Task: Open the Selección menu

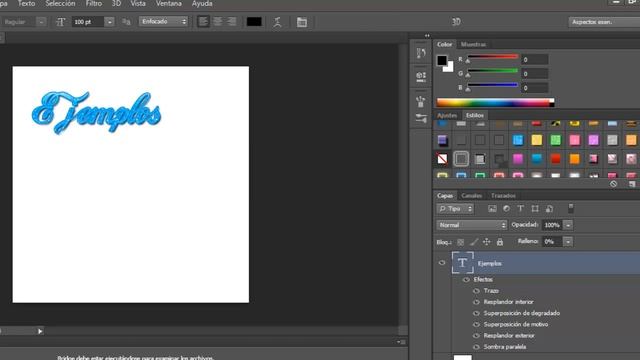Action: (60, 4)
